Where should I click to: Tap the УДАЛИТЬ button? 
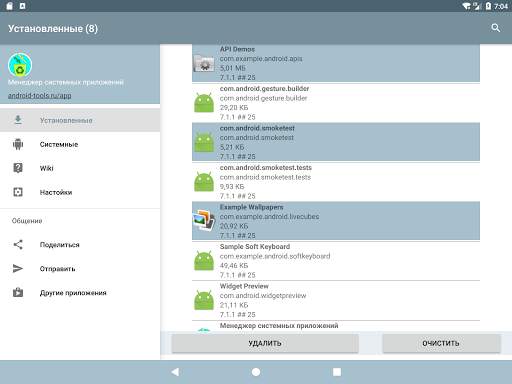265,343
